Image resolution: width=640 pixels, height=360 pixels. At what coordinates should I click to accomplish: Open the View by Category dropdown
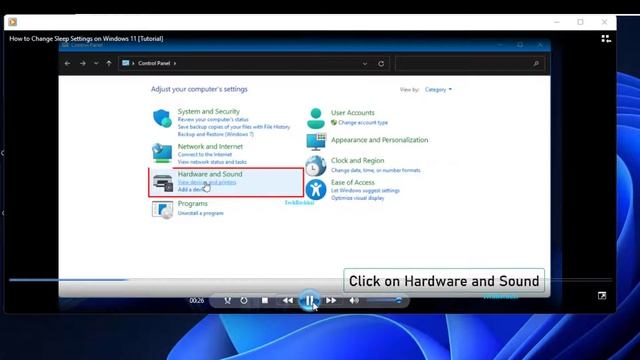pyautogui.click(x=438, y=89)
